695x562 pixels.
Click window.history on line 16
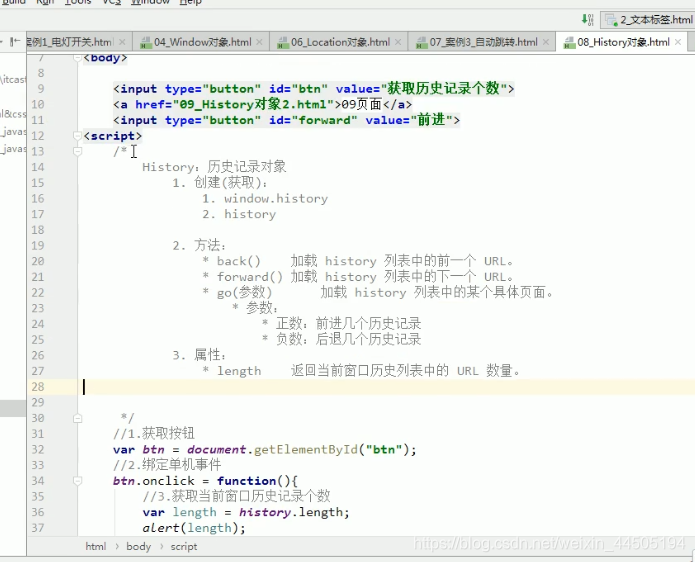[x=276, y=199]
